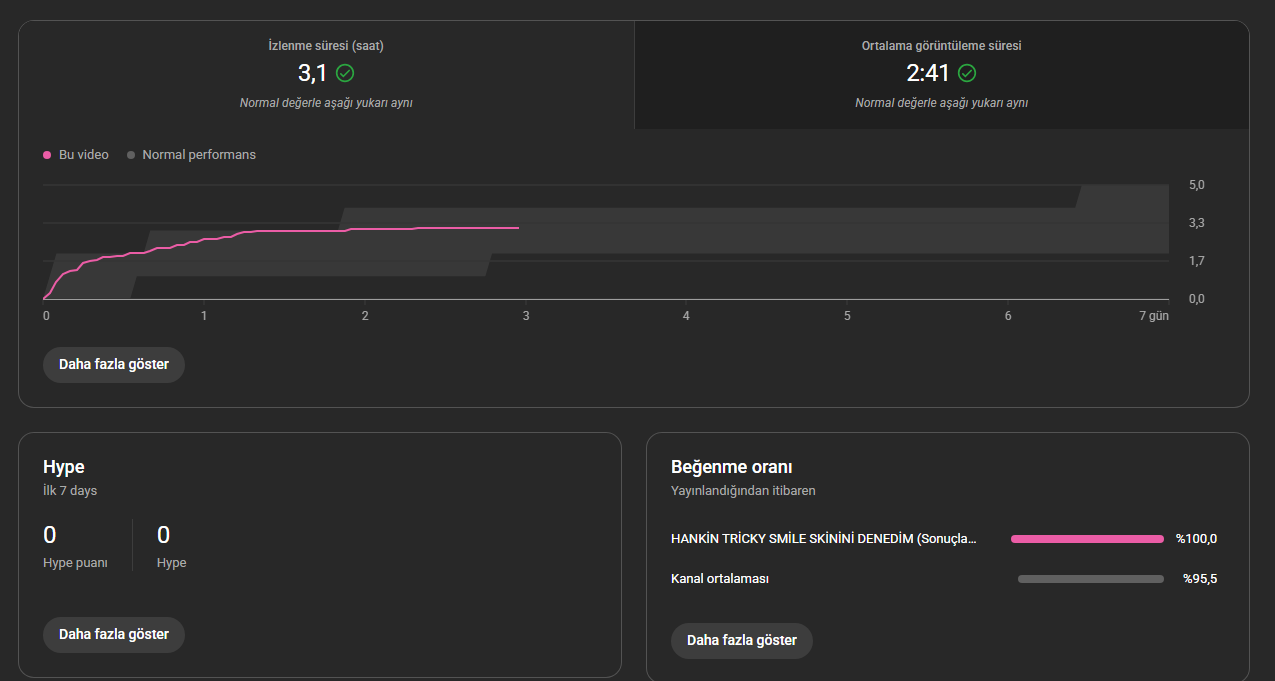Viewport: 1275px width, 681px height.
Task: Click the Hype puanı label
Action: coord(75,563)
